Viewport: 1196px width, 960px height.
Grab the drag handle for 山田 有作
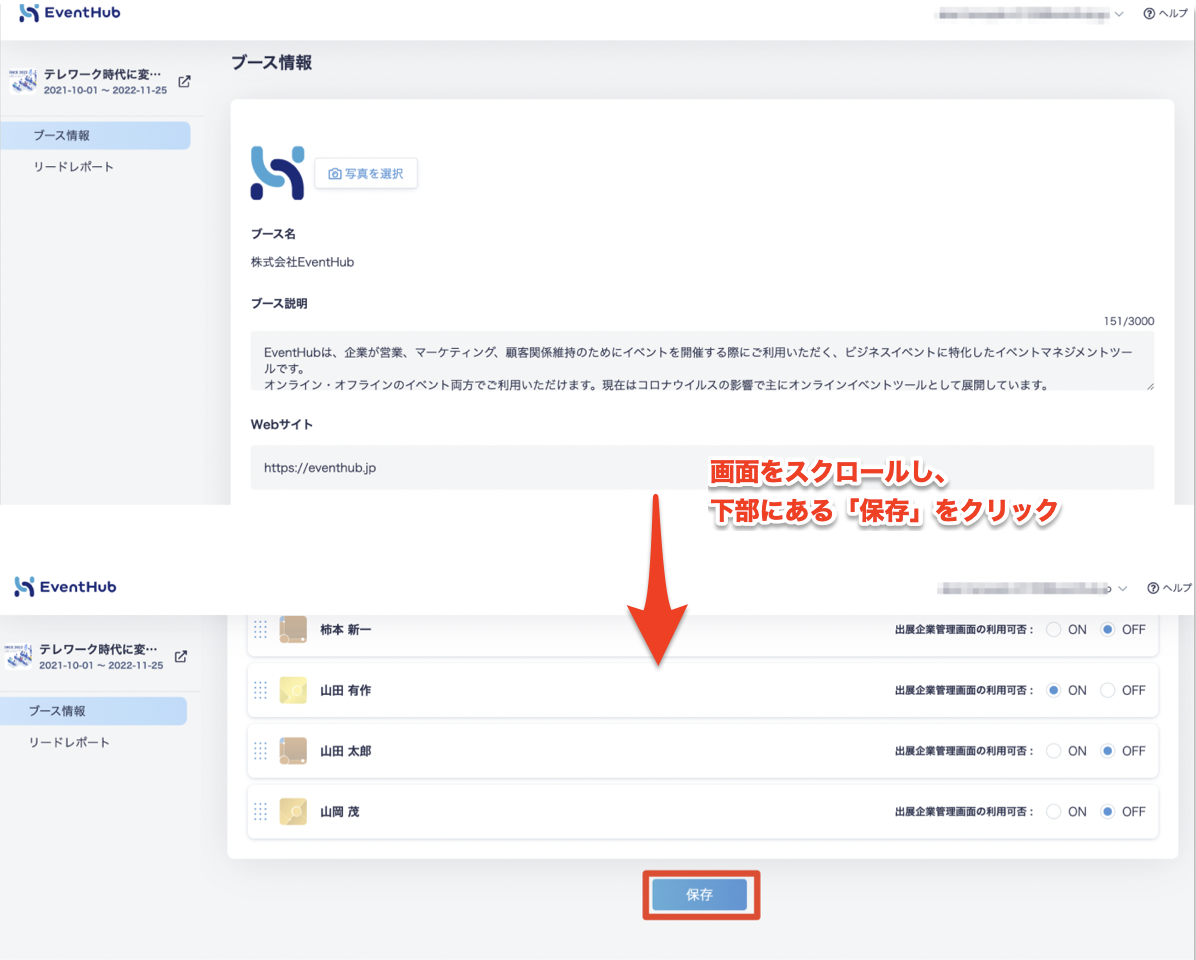coord(260,690)
